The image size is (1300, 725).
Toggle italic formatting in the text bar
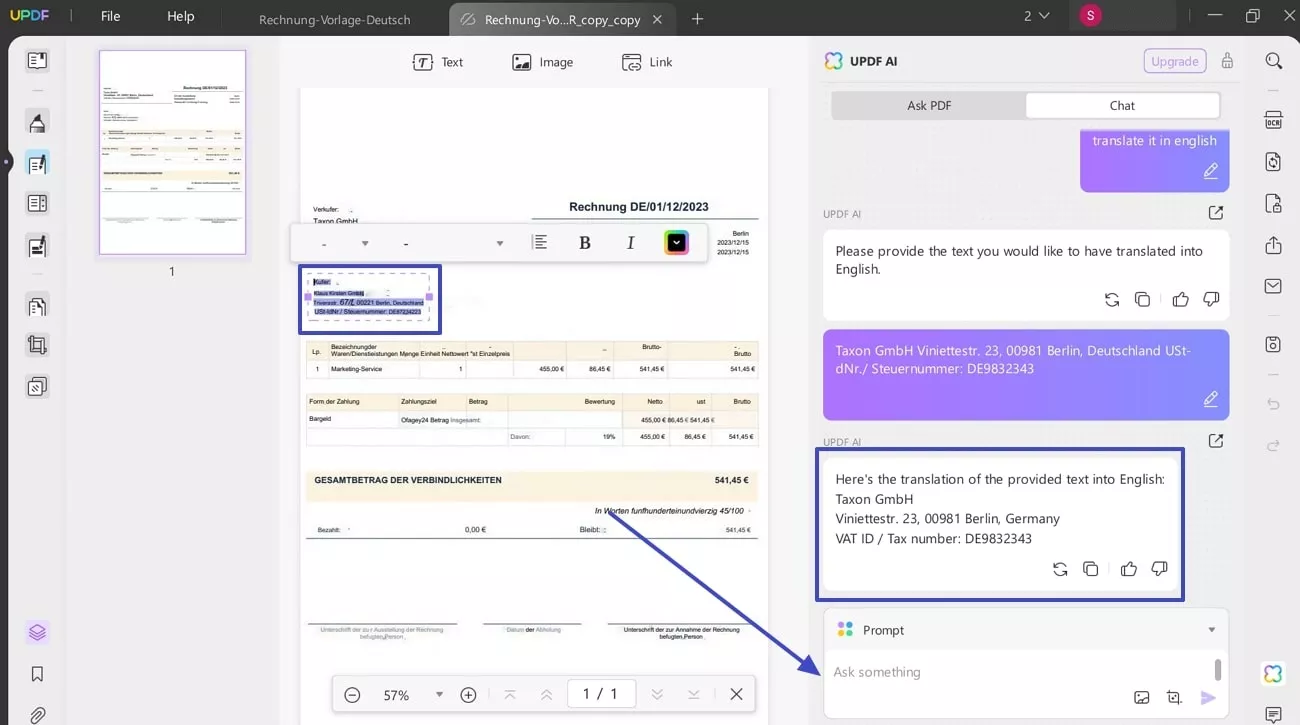coord(630,242)
